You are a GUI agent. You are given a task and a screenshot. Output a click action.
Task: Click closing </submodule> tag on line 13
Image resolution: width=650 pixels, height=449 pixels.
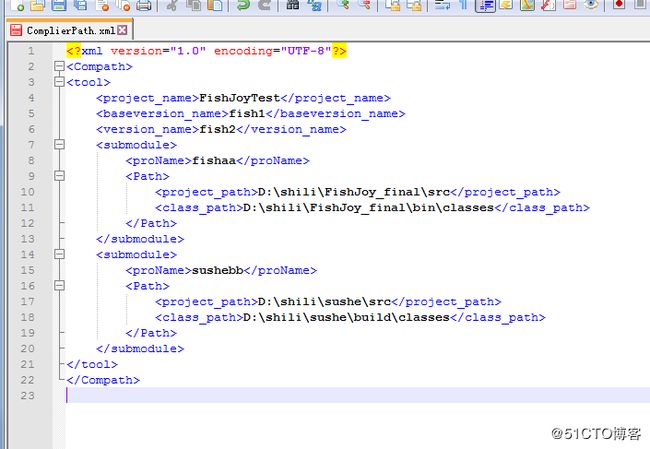click(x=140, y=239)
